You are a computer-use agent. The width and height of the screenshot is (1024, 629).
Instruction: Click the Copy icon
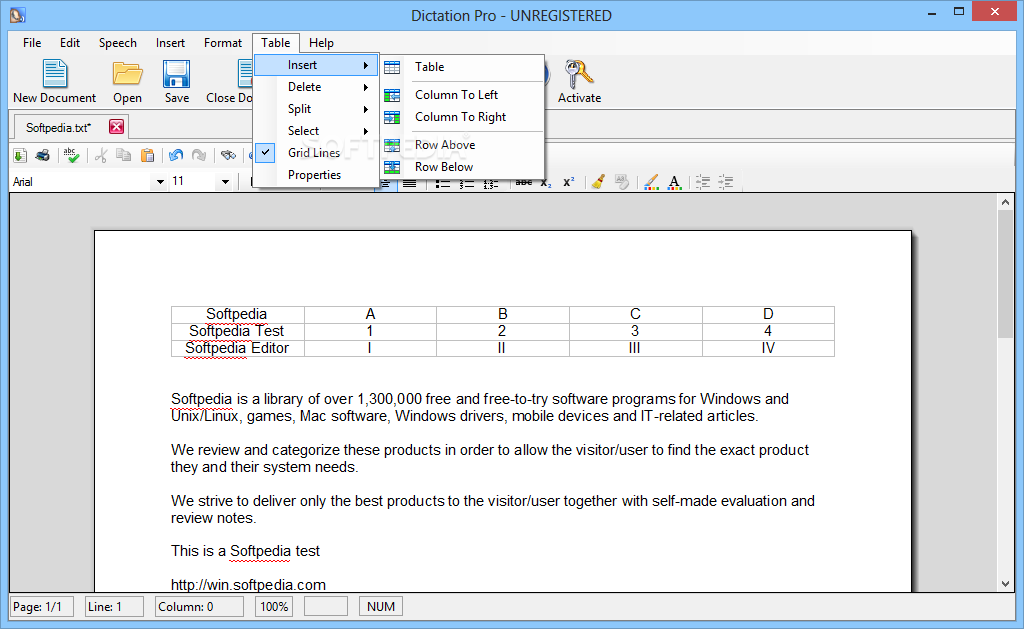click(123, 155)
